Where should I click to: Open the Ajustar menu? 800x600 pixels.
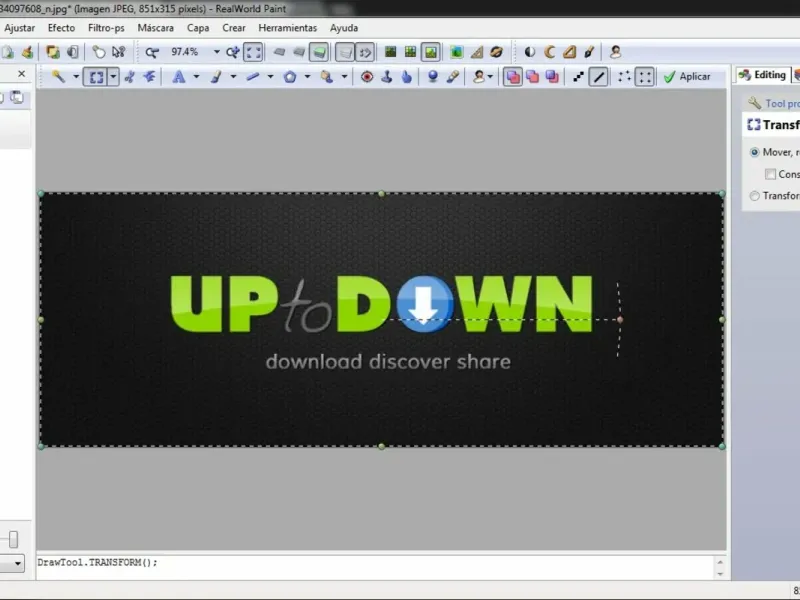[19, 28]
